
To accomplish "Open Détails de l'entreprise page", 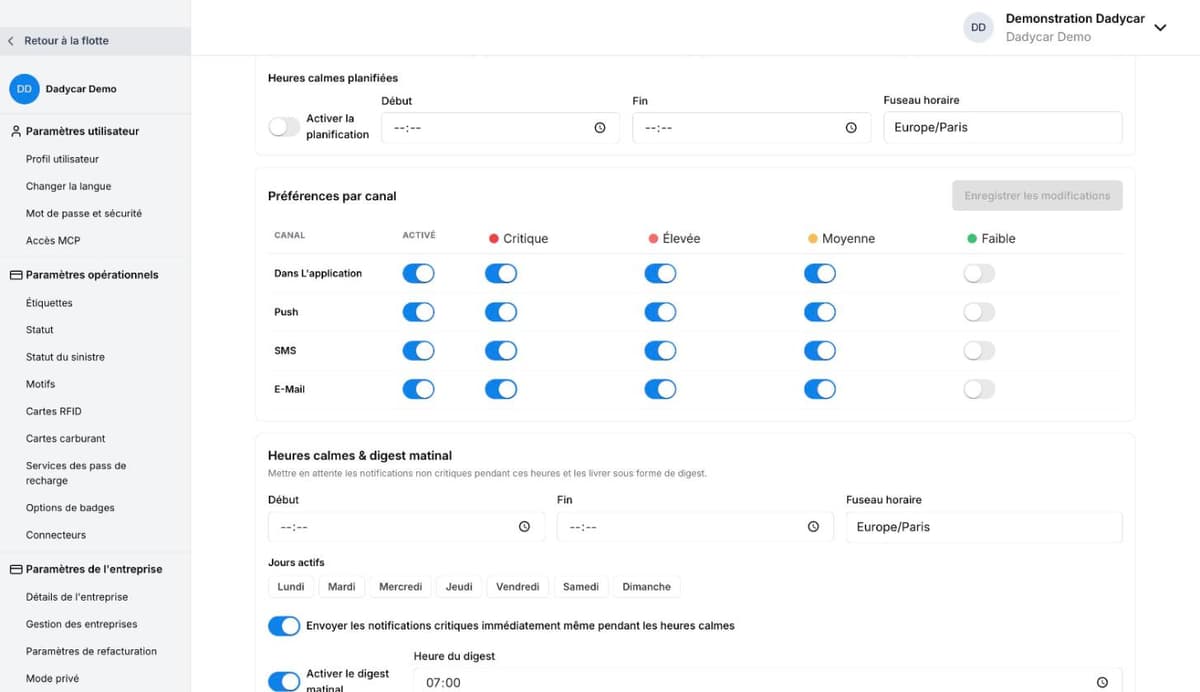I will tap(77, 597).
